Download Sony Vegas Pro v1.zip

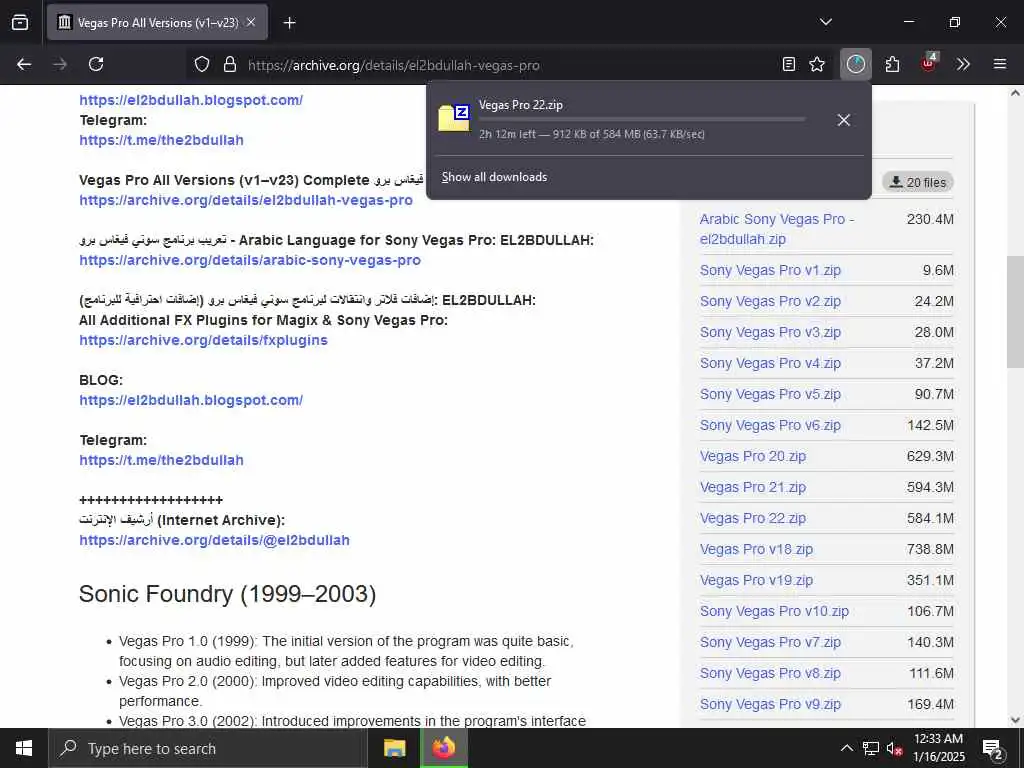pos(770,270)
